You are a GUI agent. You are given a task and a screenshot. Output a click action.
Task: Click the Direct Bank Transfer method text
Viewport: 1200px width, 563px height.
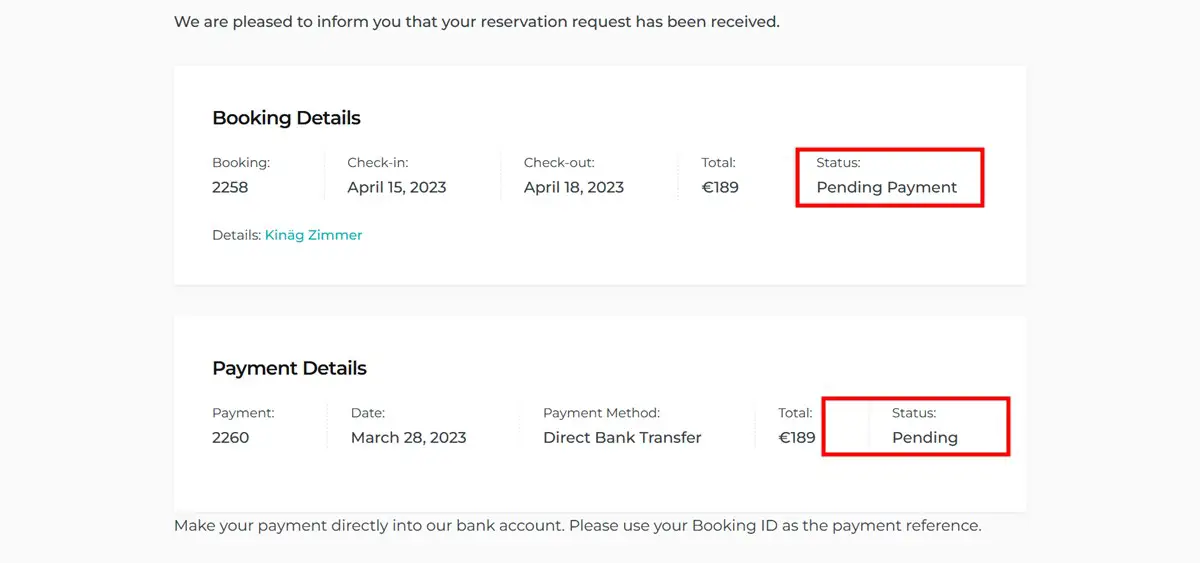point(622,437)
